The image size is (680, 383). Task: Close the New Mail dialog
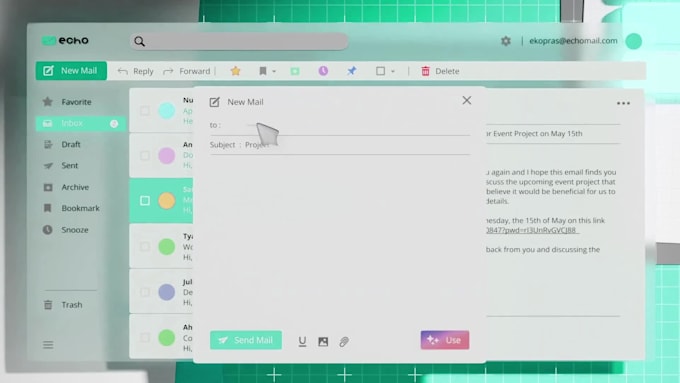coord(467,101)
